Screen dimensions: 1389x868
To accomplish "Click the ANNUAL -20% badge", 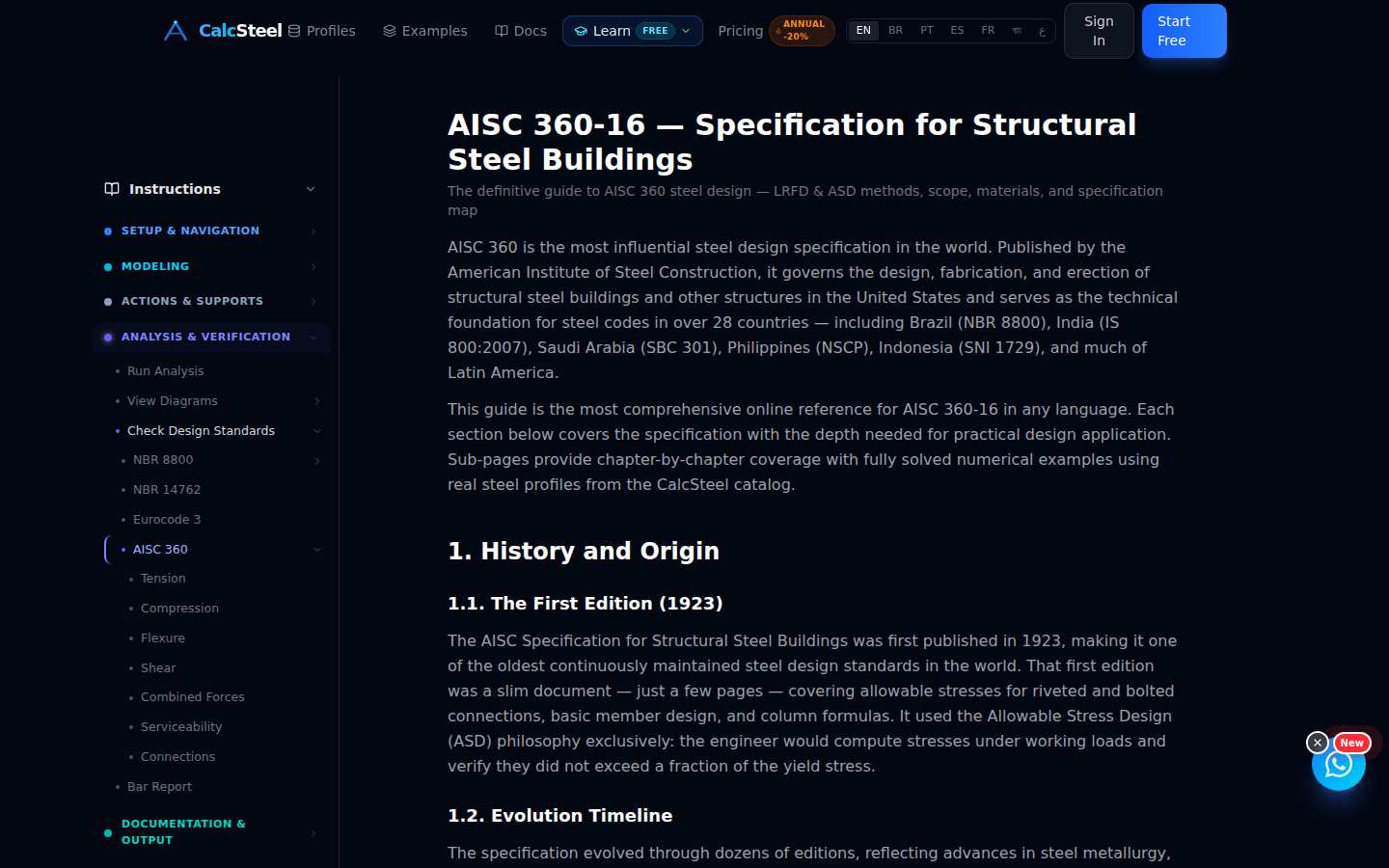I will [x=802, y=31].
